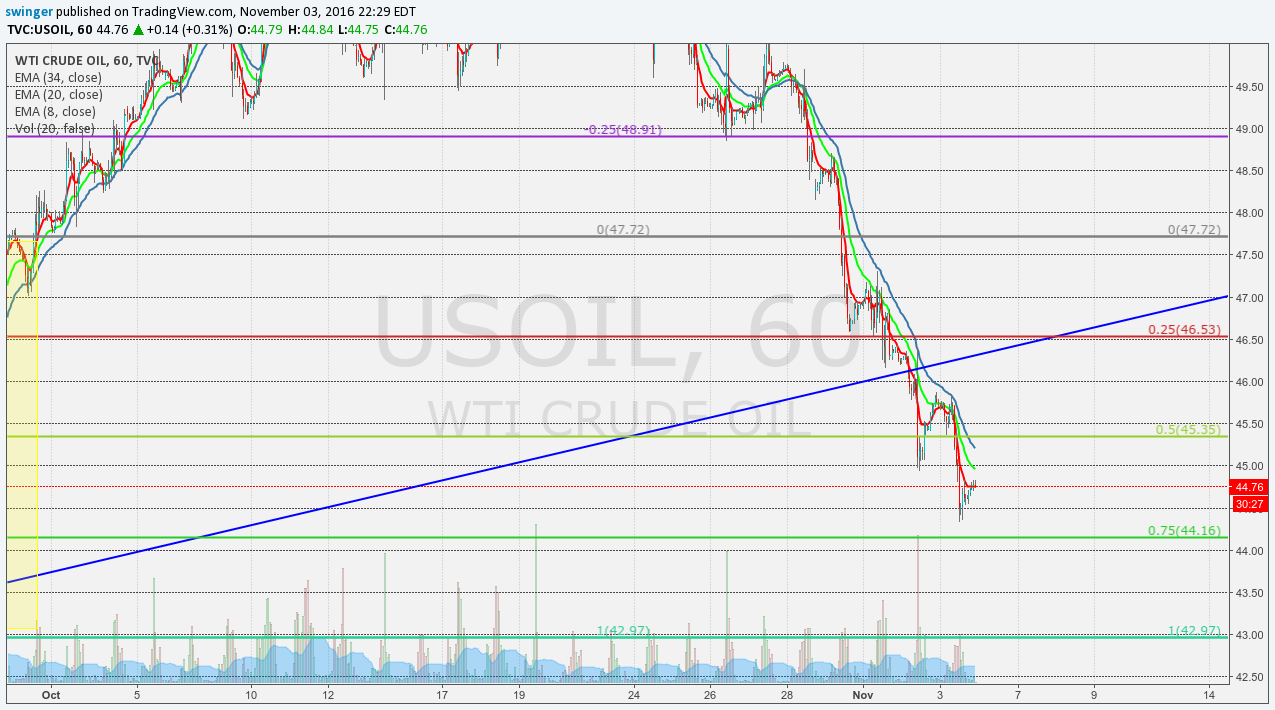The width and height of the screenshot is (1275, 710).
Task: Select legend title "WTI CRUDE OIL, 60, TVC"
Action: pyautogui.click(x=85, y=60)
